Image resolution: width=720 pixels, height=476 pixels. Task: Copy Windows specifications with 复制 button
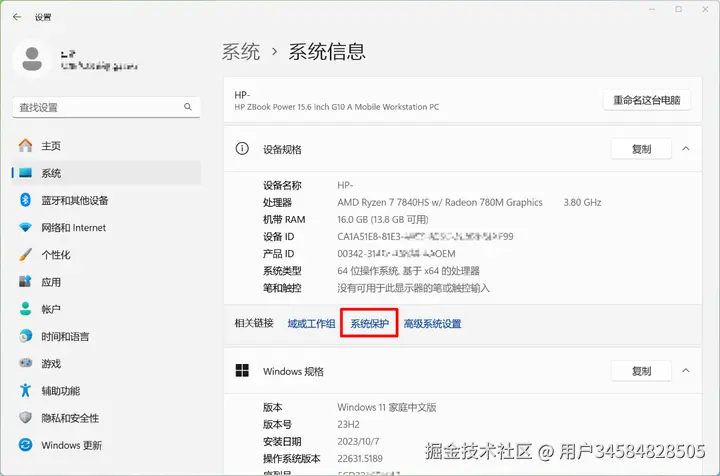click(x=641, y=371)
